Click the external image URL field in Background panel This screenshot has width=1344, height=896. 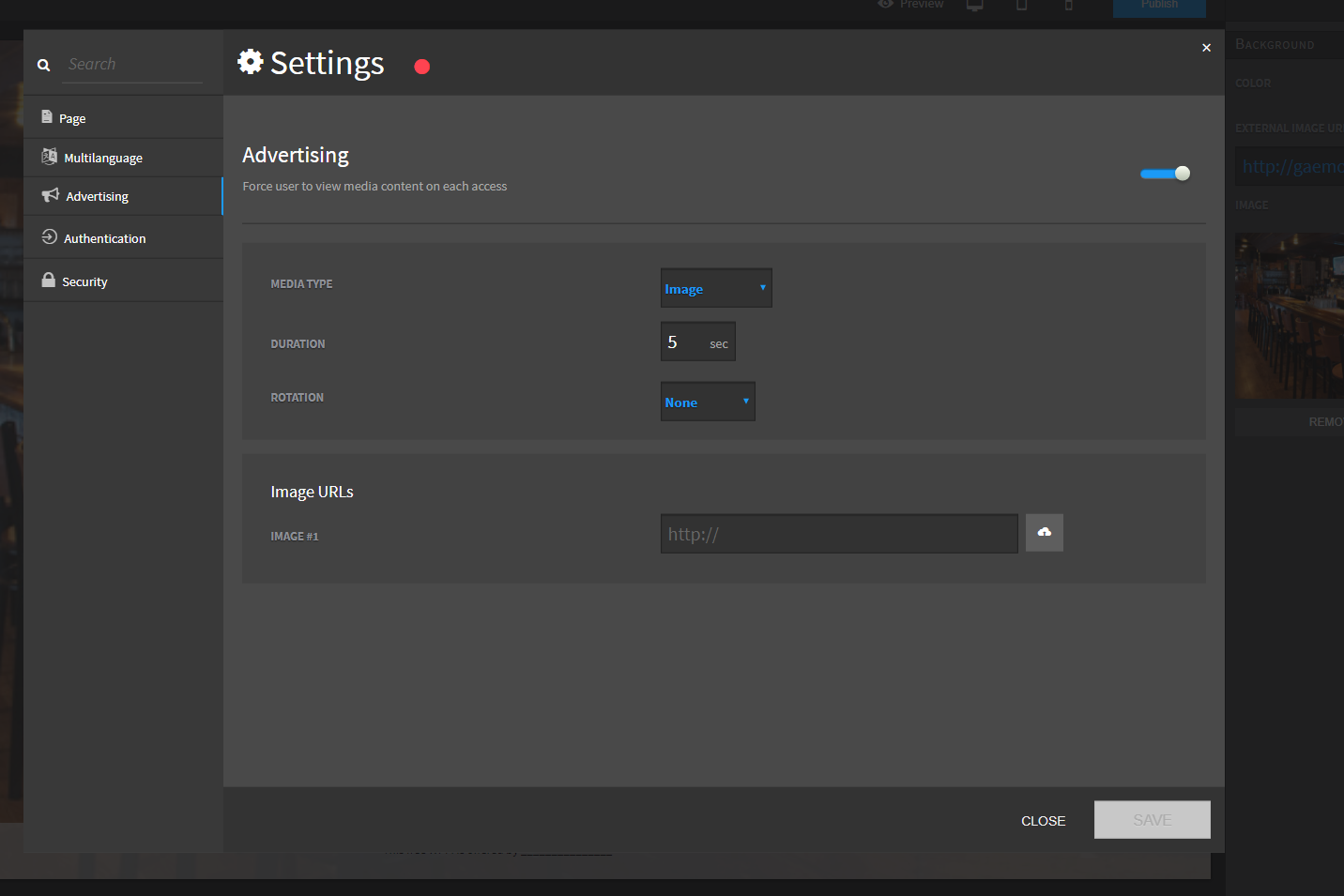point(1290,166)
